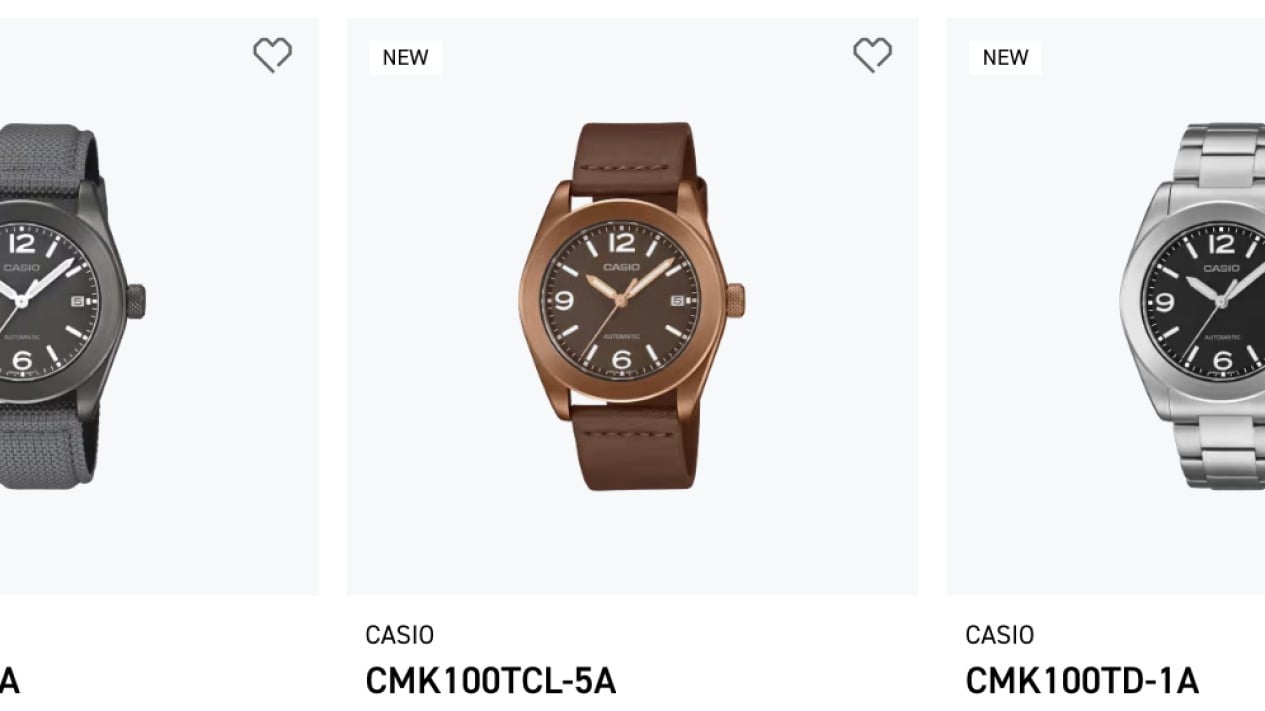This screenshot has width=1265, height=711.
Task: Click the heart icon on CMK100TCL-5A card
Action: [x=872, y=55]
